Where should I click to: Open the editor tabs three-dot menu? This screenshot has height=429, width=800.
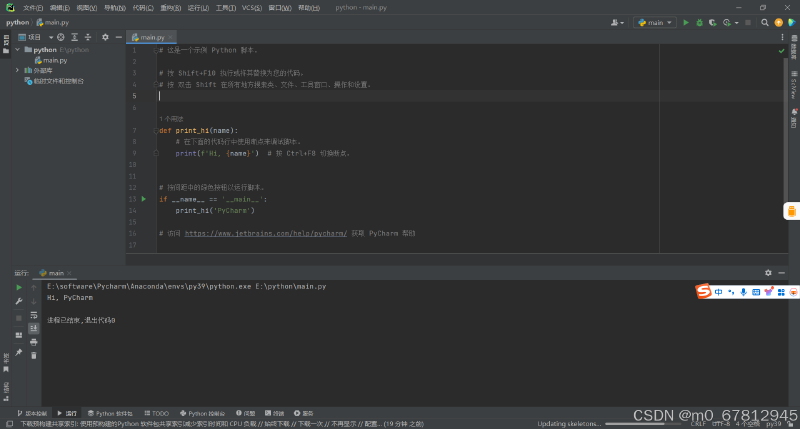coord(782,37)
